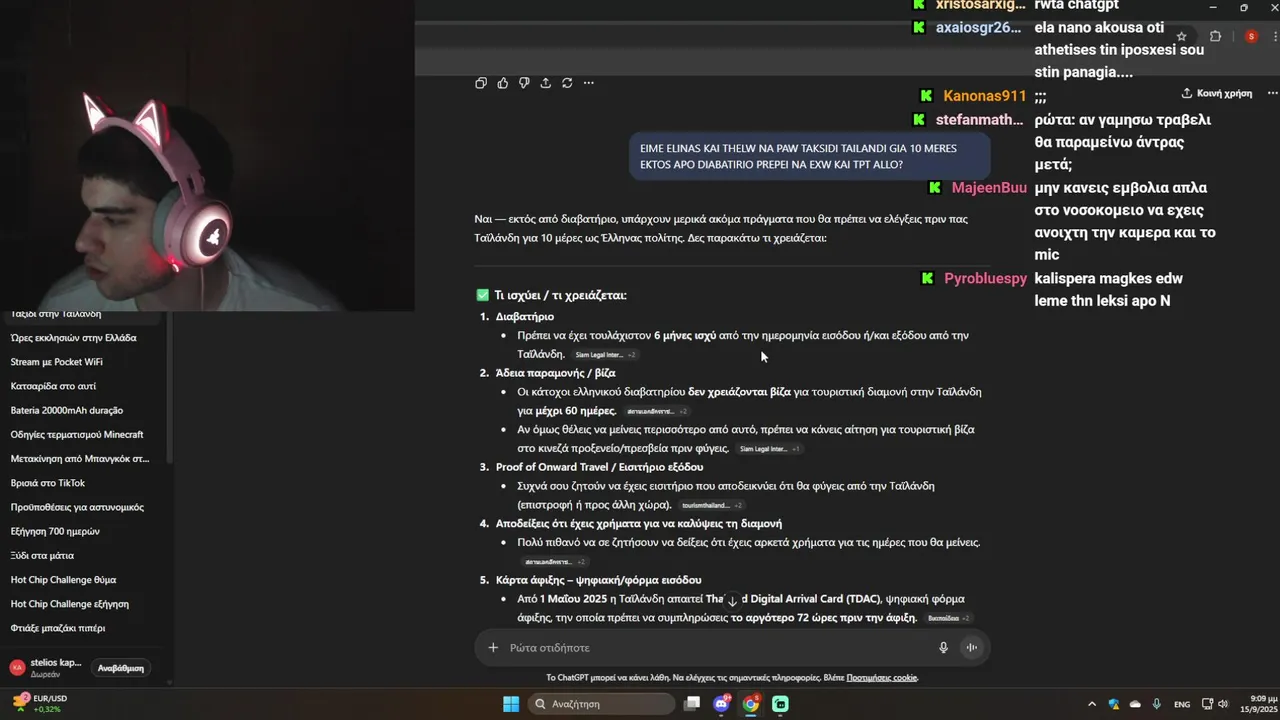Click the Pyrobluespy username in chat overlay
Image resolution: width=1280 pixels, height=720 pixels.
(985, 278)
